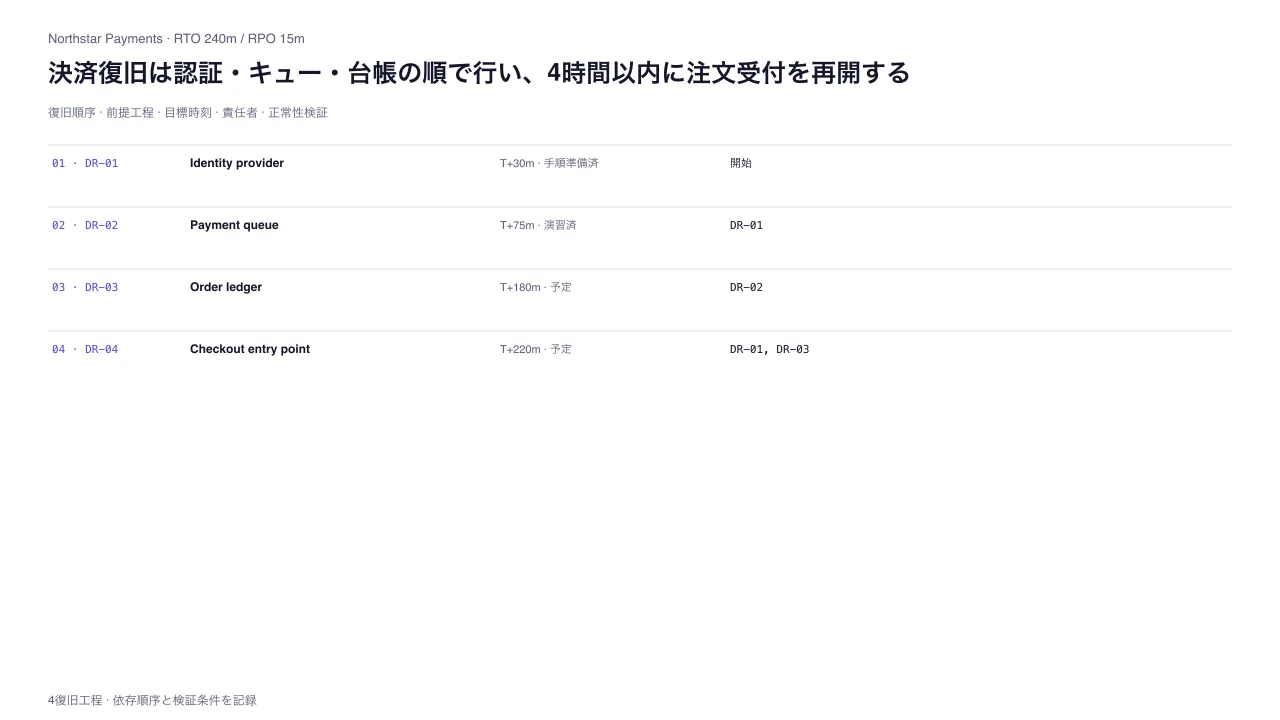Click the 'Payment queue' row name

pyautogui.click(x=234, y=225)
